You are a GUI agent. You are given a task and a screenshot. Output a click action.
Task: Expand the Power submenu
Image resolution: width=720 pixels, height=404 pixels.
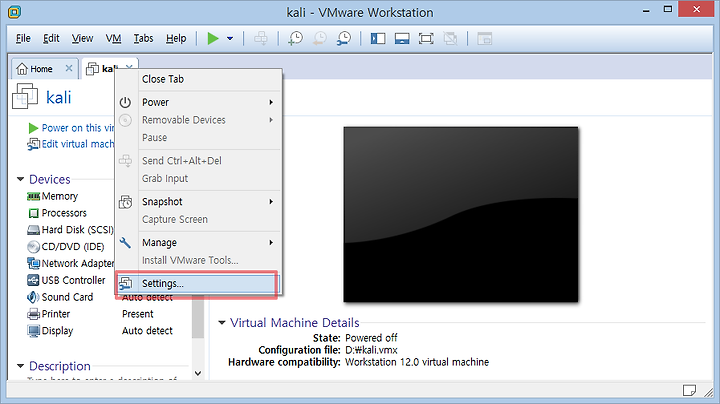pos(198,102)
